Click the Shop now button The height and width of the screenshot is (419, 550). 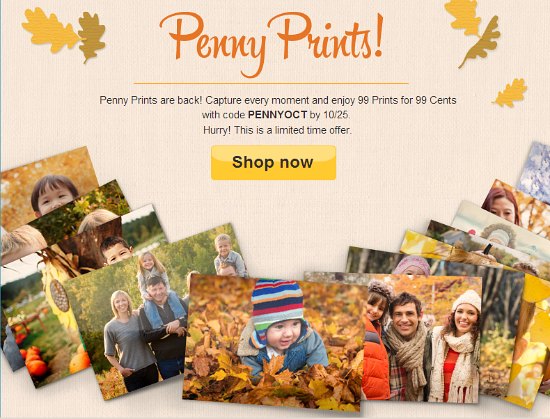point(273,163)
